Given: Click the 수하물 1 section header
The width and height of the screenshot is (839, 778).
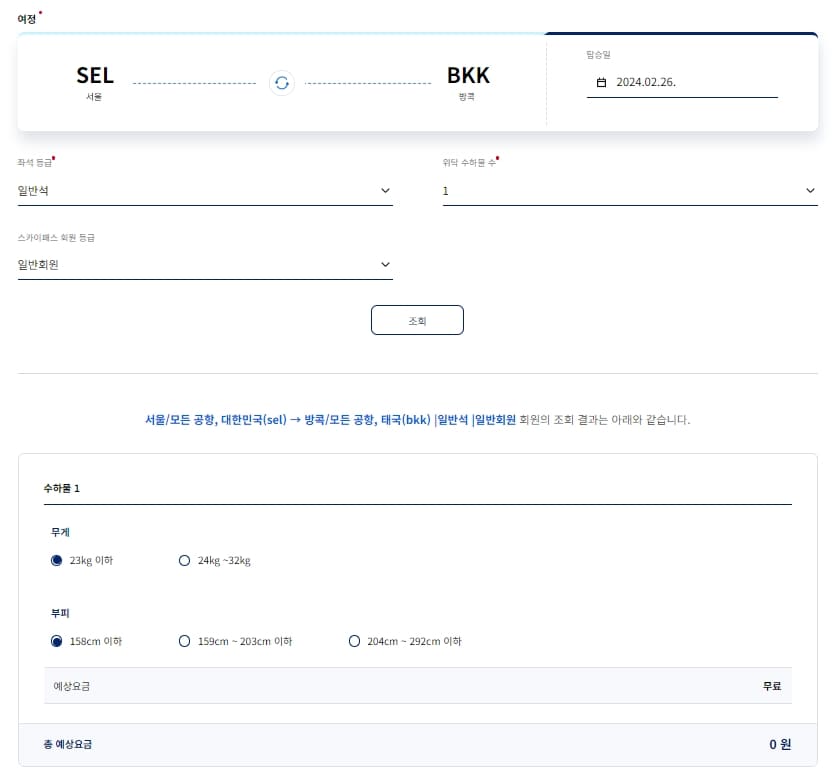Looking at the screenshot, I should tap(62, 488).
